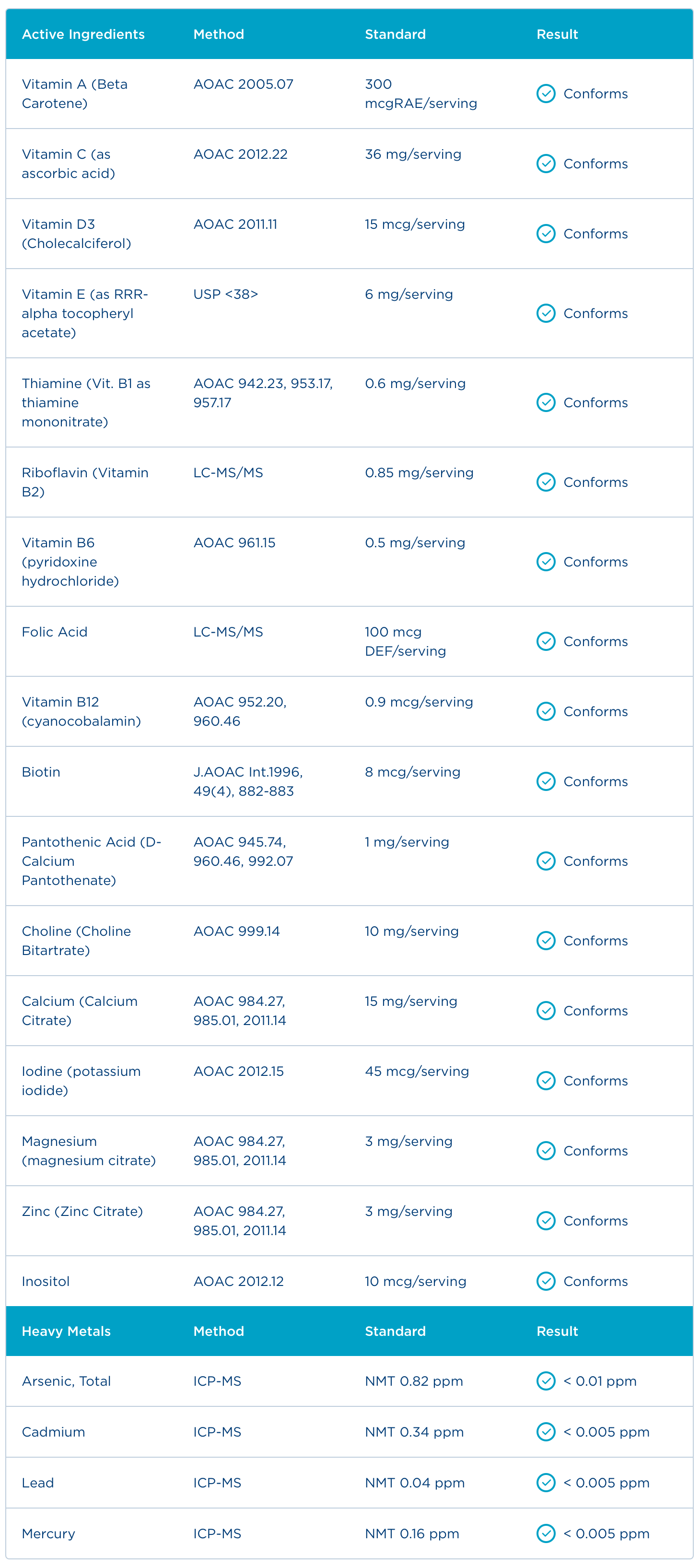Click the Conforms text for Choline row
This screenshot has width=700, height=1568.
point(595,941)
